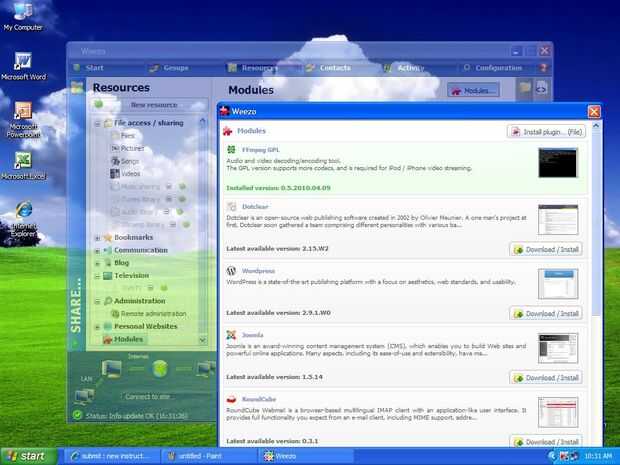
Task: Expand the Bookmarks tree node
Action: [x=97, y=238]
